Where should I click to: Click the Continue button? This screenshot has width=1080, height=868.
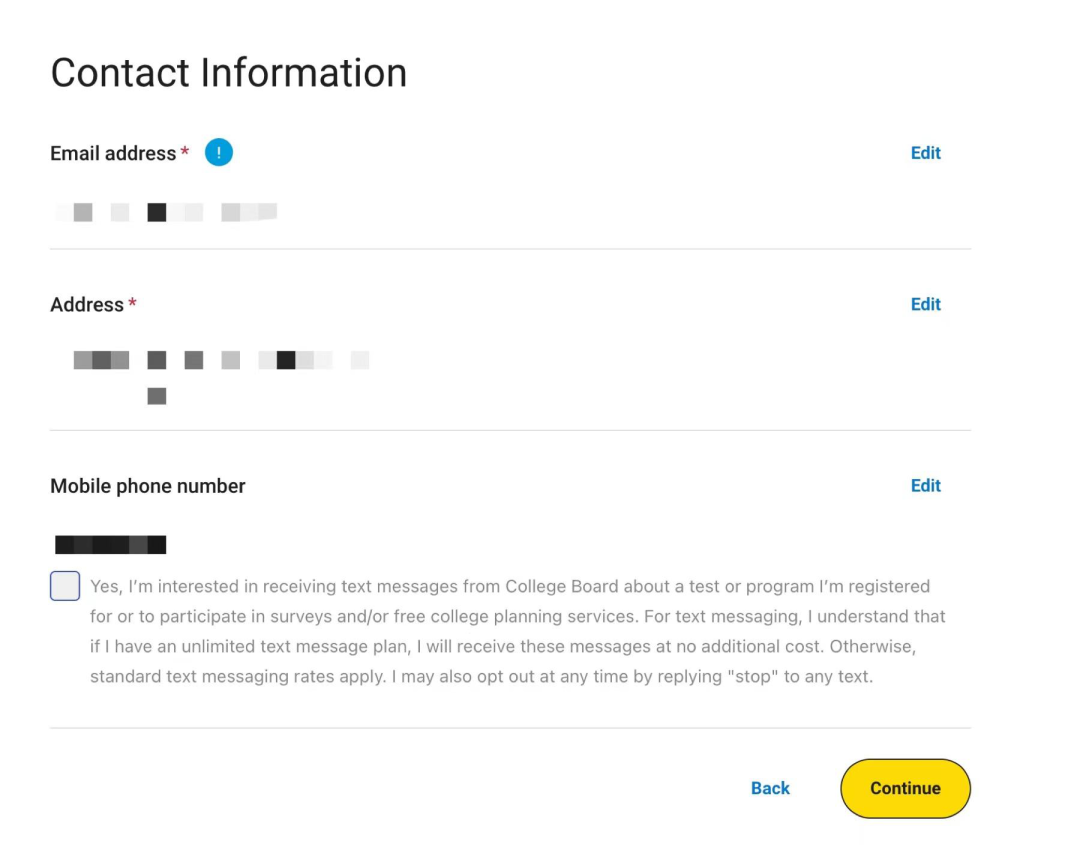905,788
